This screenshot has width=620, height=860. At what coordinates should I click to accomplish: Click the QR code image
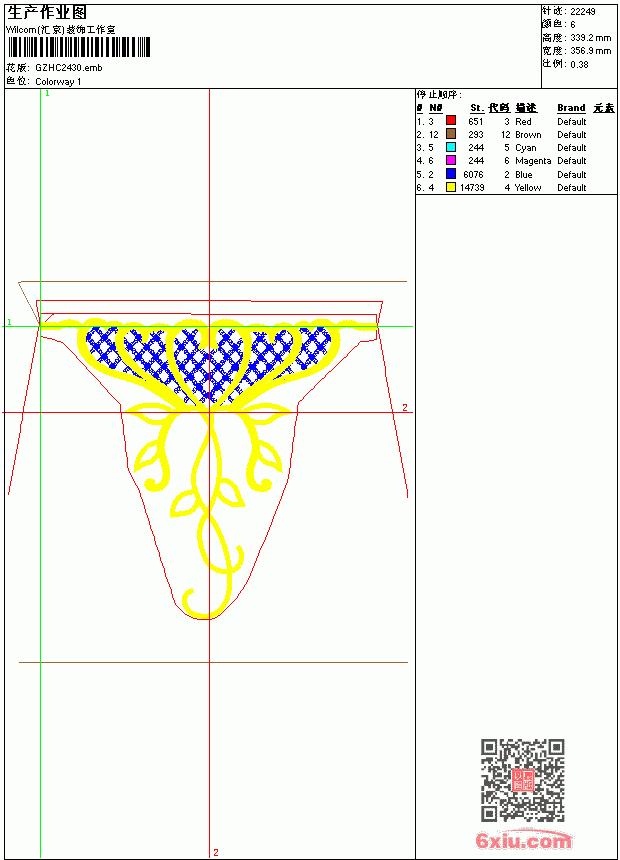tap(523, 779)
